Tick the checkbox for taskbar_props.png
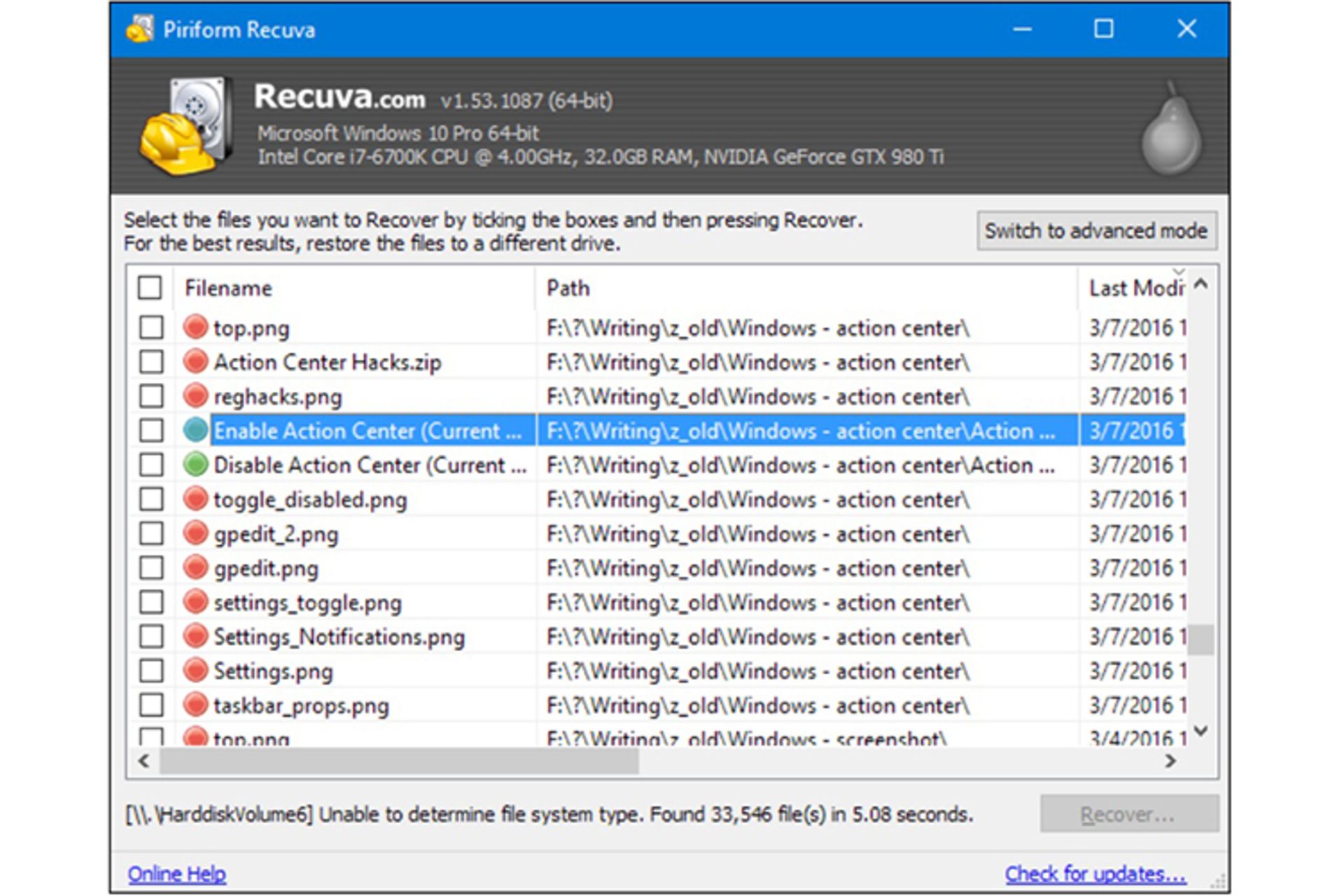 click(x=150, y=705)
